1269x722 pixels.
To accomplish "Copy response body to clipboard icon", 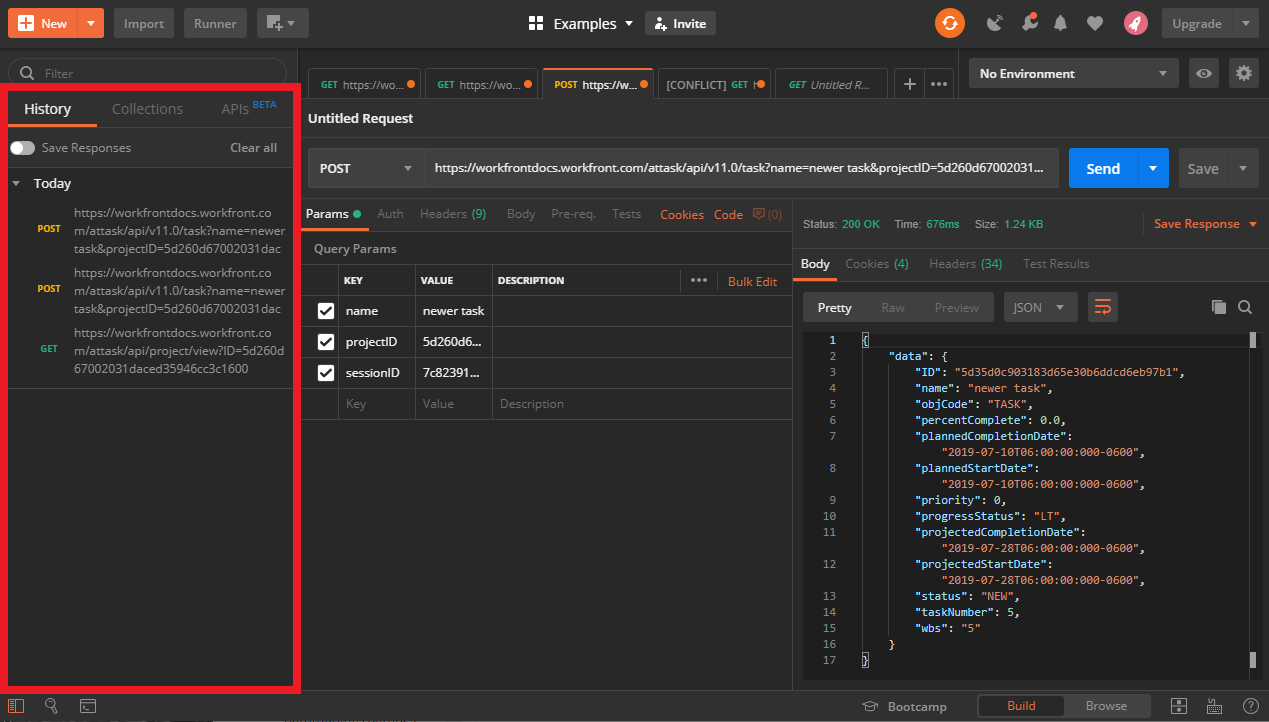I will (1218, 307).
